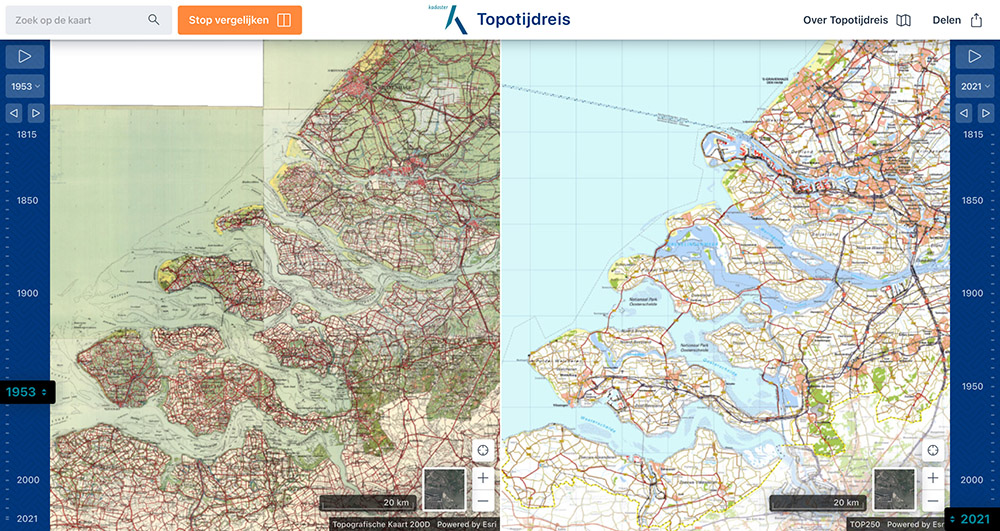
Task: Step right map to previous year
Action: 965,113
